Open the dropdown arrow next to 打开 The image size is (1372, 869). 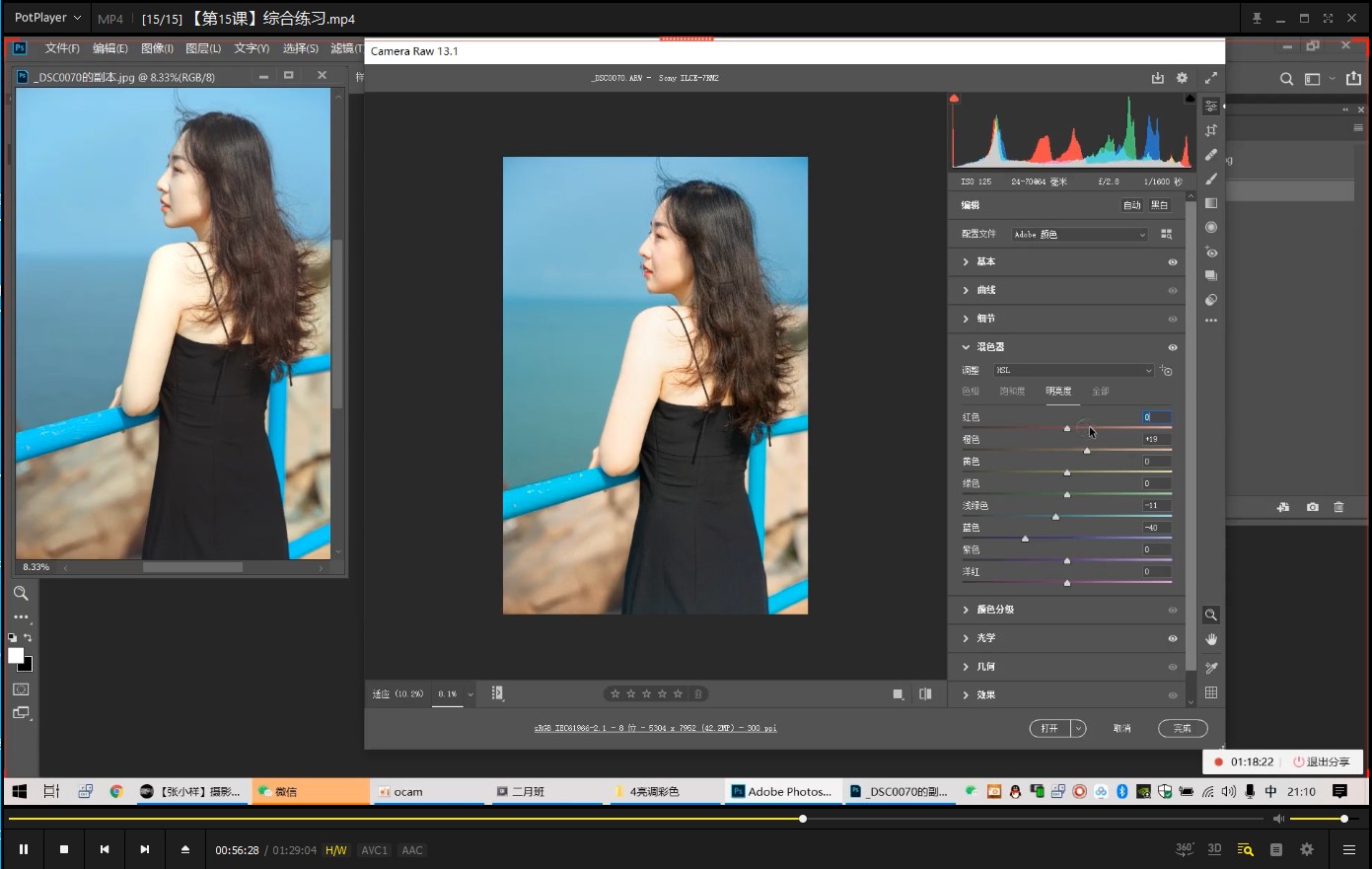pos(1078,728)
